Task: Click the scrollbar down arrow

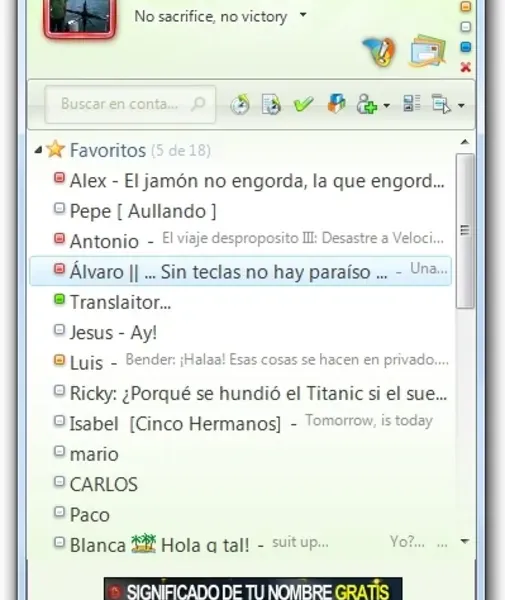Action: pyautogui.click(x=464, y=541)
